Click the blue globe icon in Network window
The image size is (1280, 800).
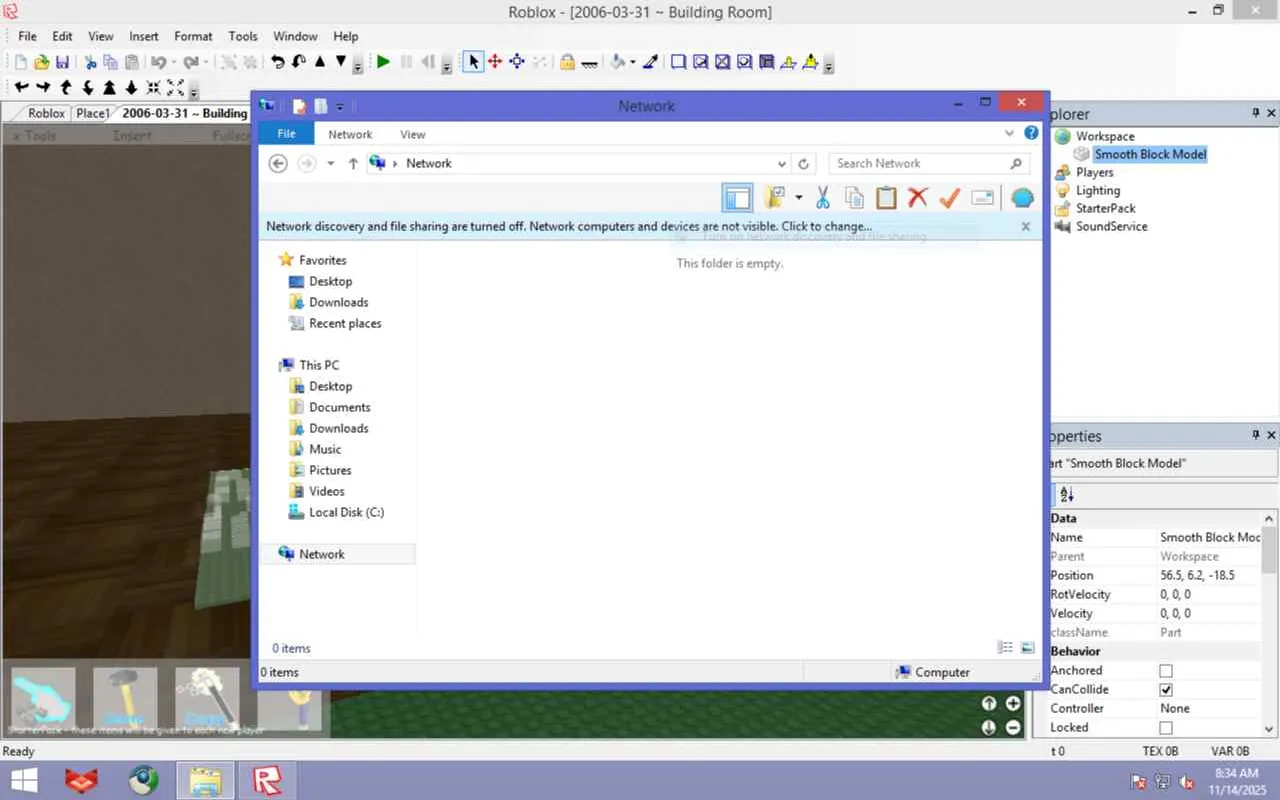click(1022, 197)
